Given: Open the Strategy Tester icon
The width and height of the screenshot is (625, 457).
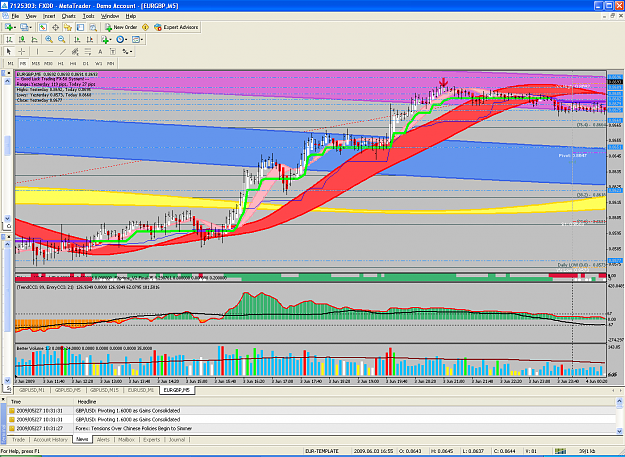Looking at the screenshot, I should tap(93, 27).
